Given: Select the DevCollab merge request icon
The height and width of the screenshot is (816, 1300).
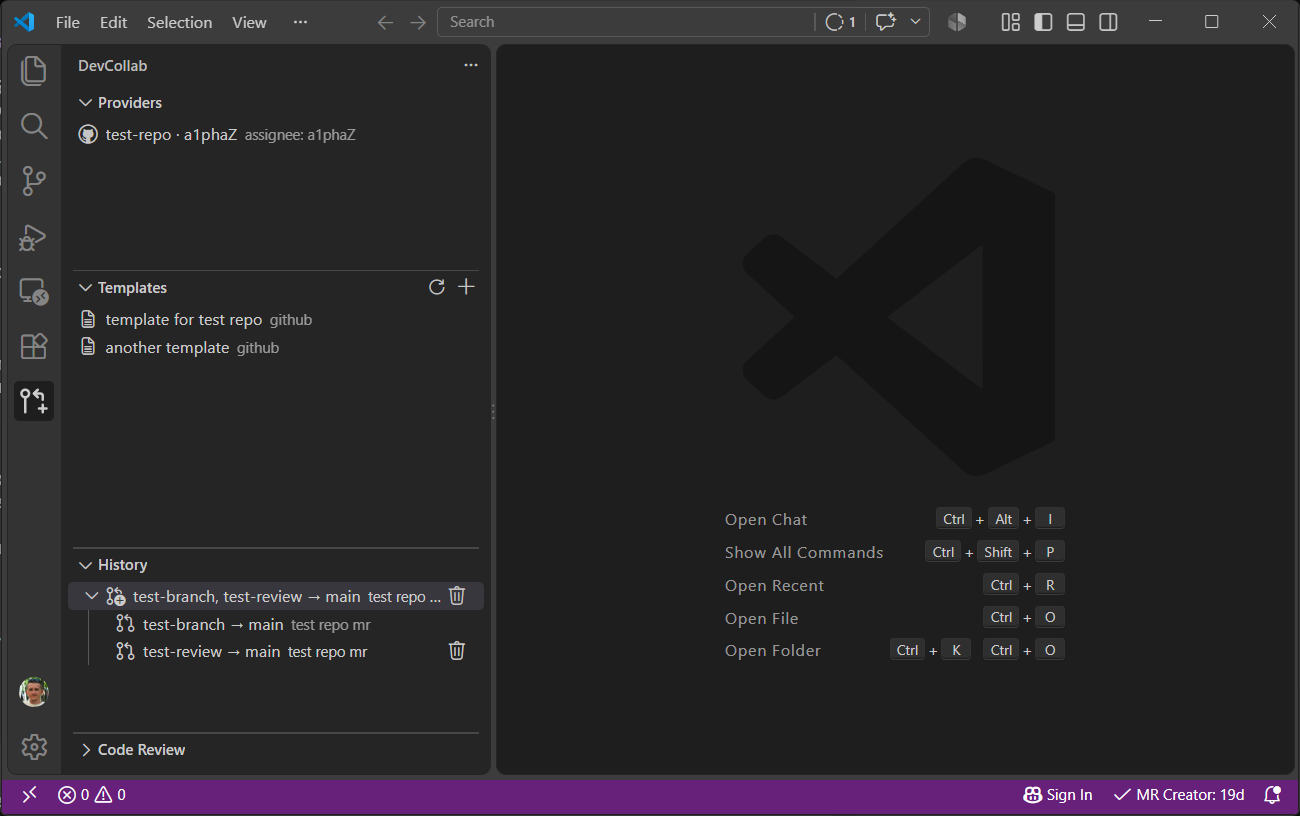Looking at the screenshot, I should coord(34,401).
